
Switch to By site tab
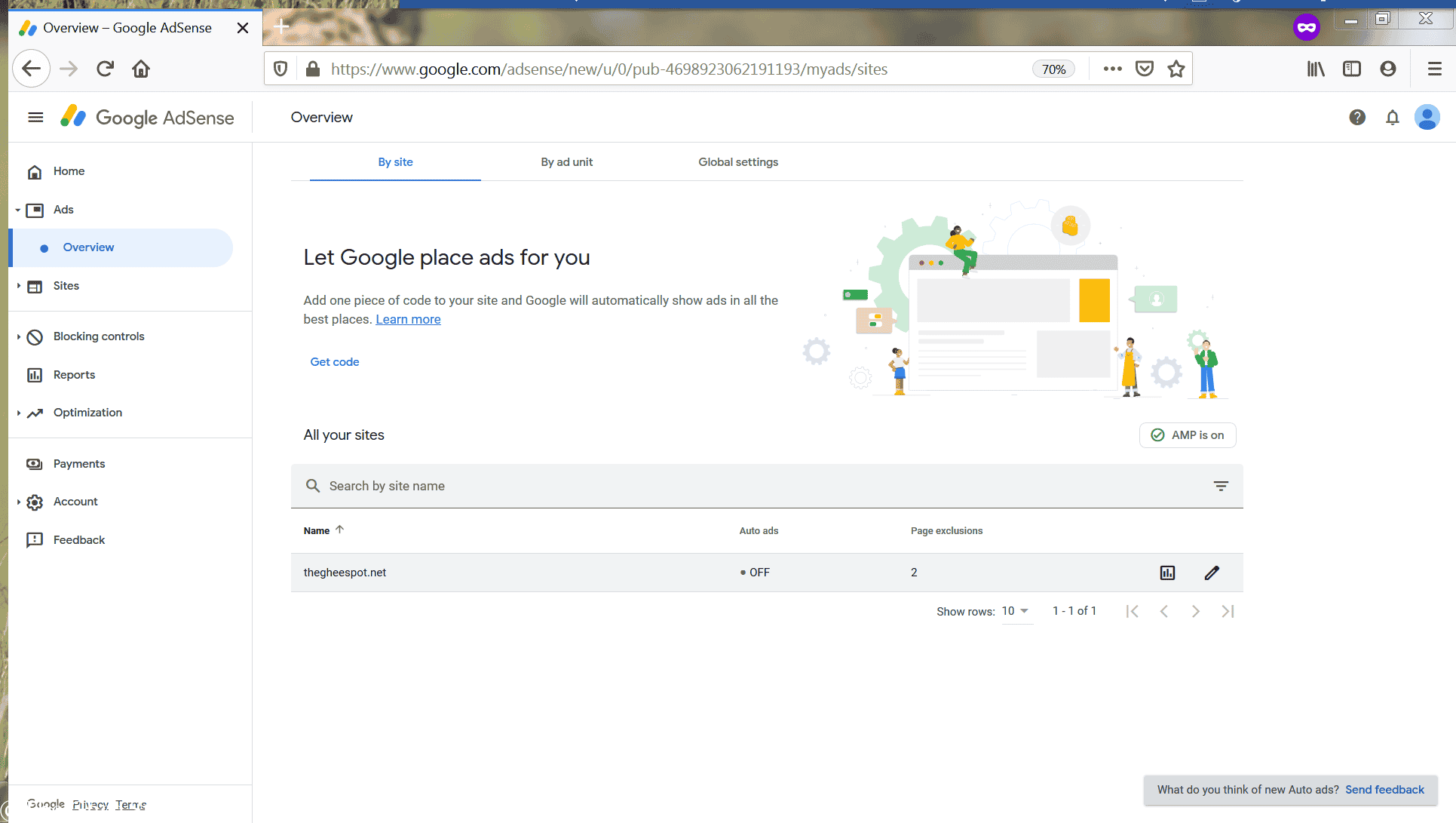pos(395,162)
